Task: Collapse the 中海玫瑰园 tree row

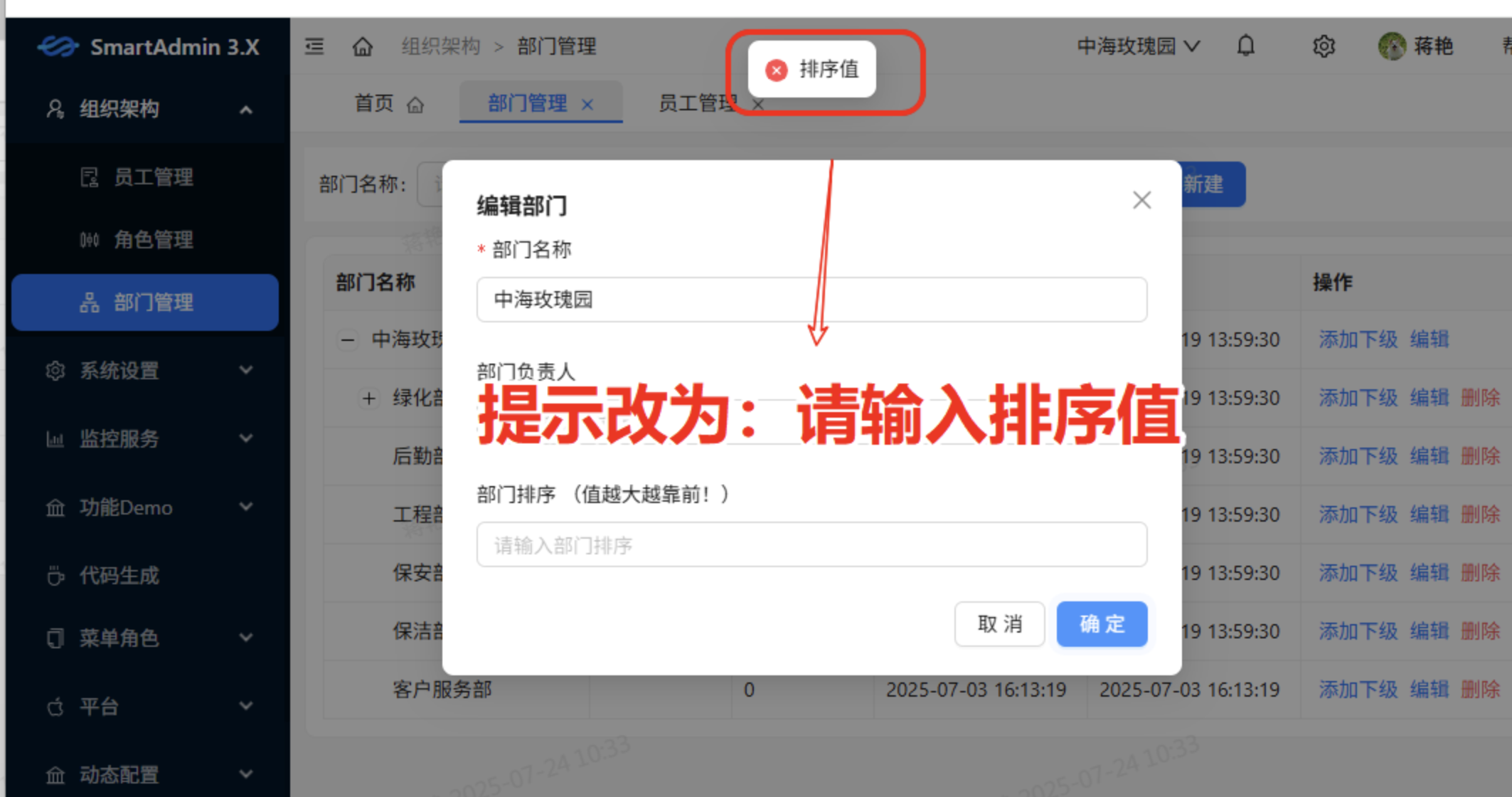Action: (x=347, y=339)
